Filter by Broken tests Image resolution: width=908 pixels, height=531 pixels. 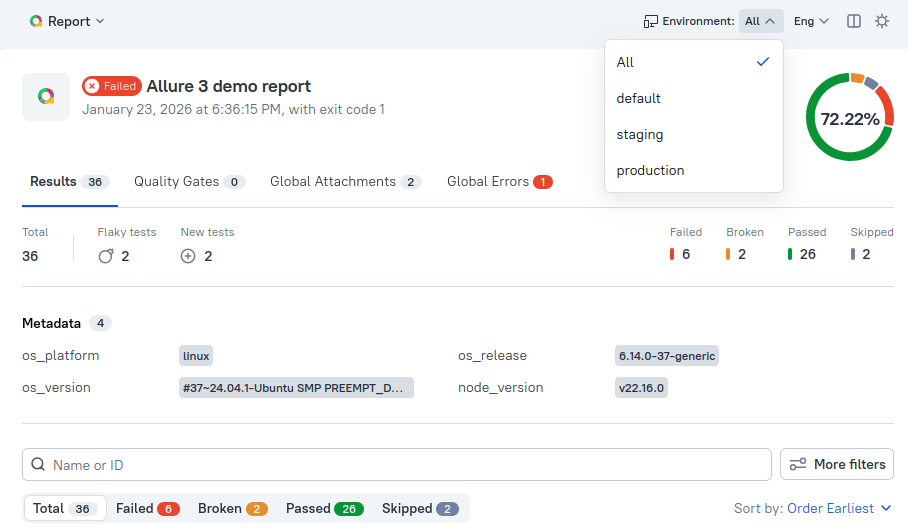click(x=233, y=508)
